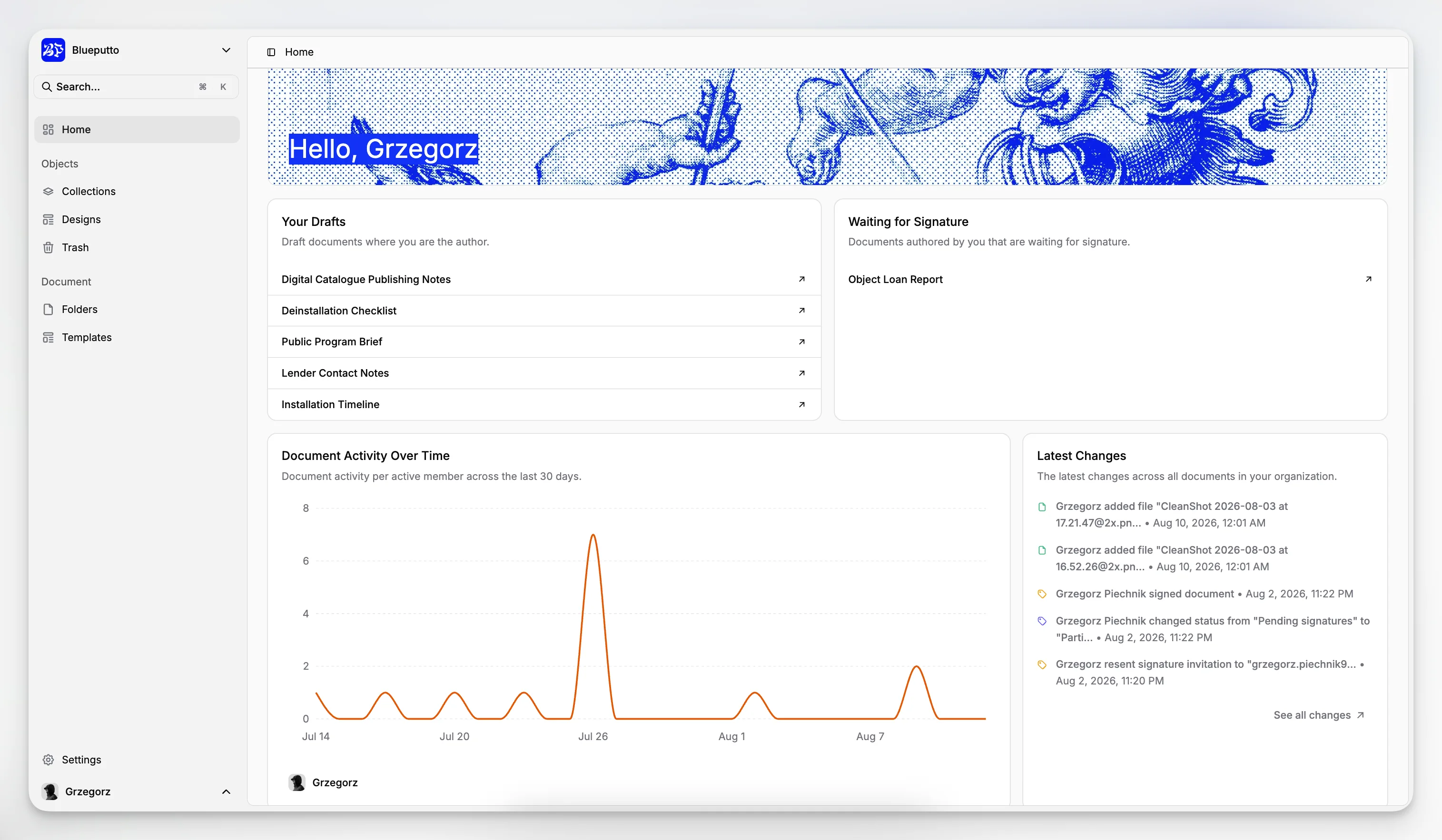The image size is (1442, 840).
Task: Click Grzegorz avatar in sidebar footer
Action: point(50,791)
